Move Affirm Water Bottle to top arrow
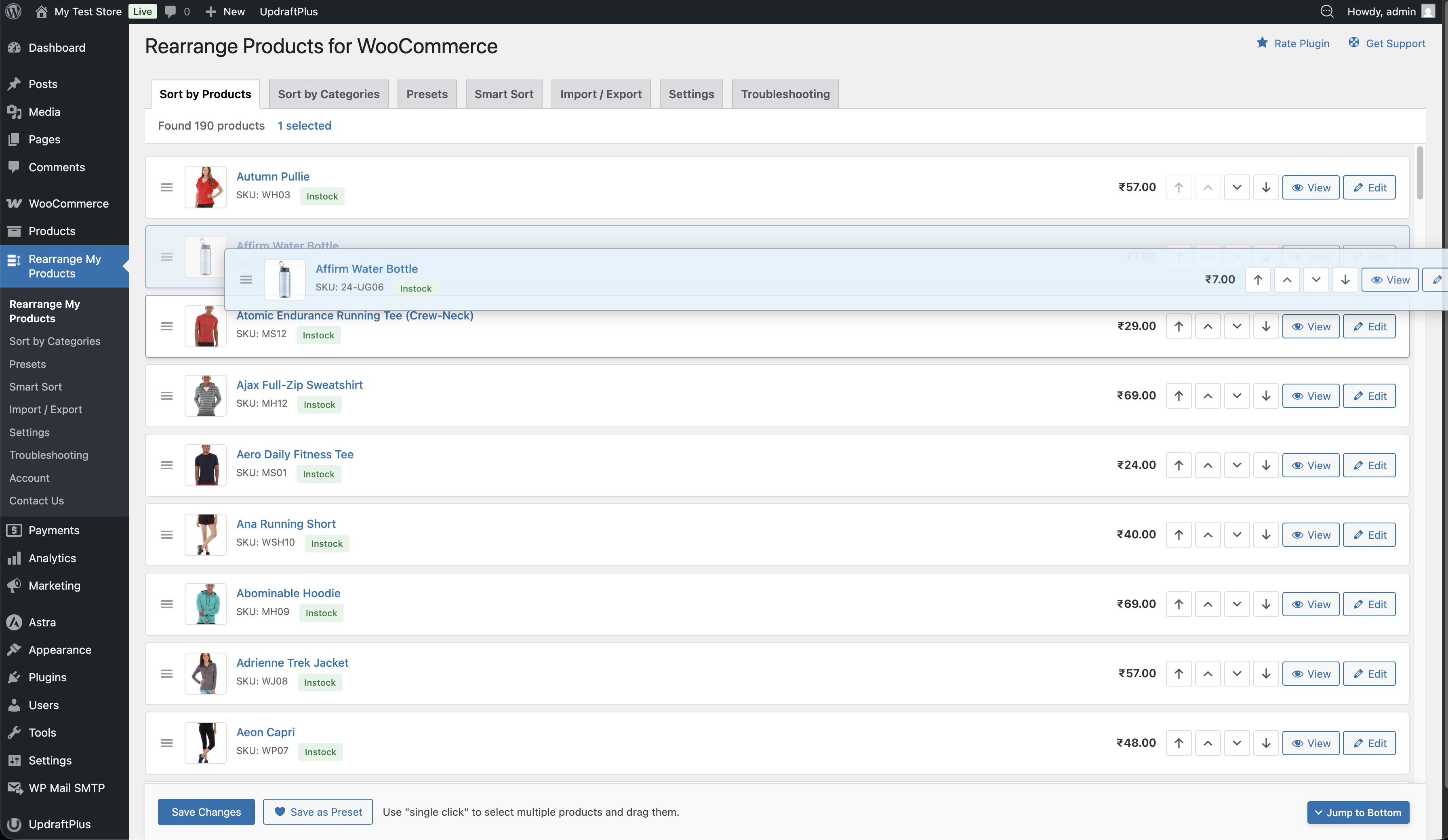The height and width of the screenshot is (840, 1448). coord(1258,280)
